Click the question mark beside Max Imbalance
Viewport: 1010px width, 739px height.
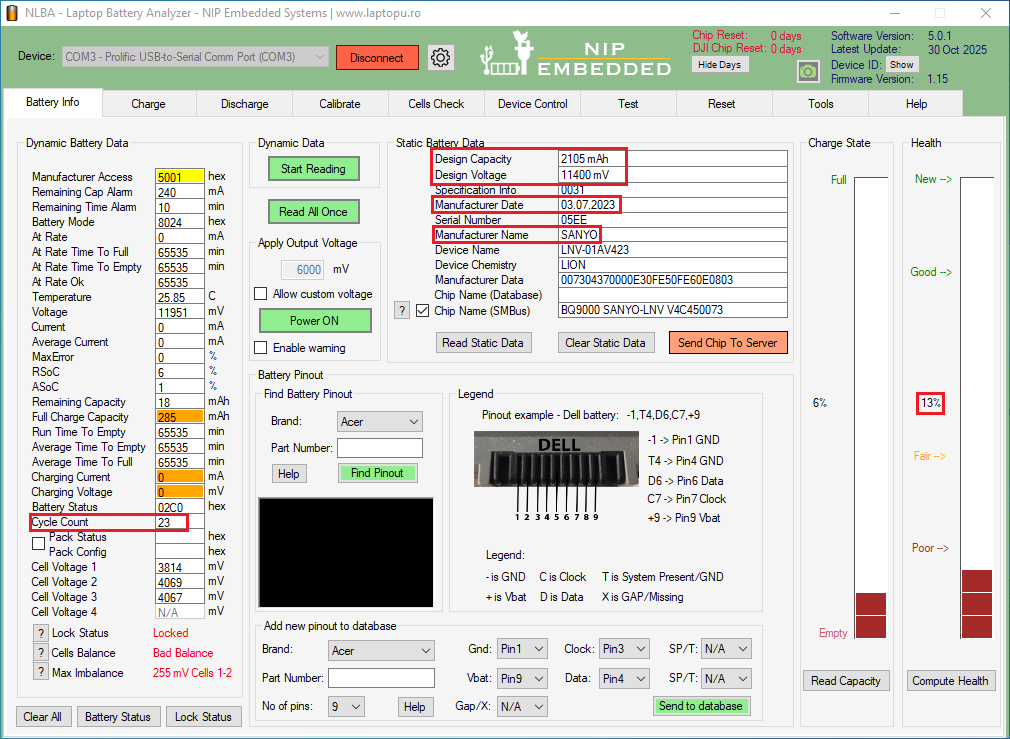[41, 673]
